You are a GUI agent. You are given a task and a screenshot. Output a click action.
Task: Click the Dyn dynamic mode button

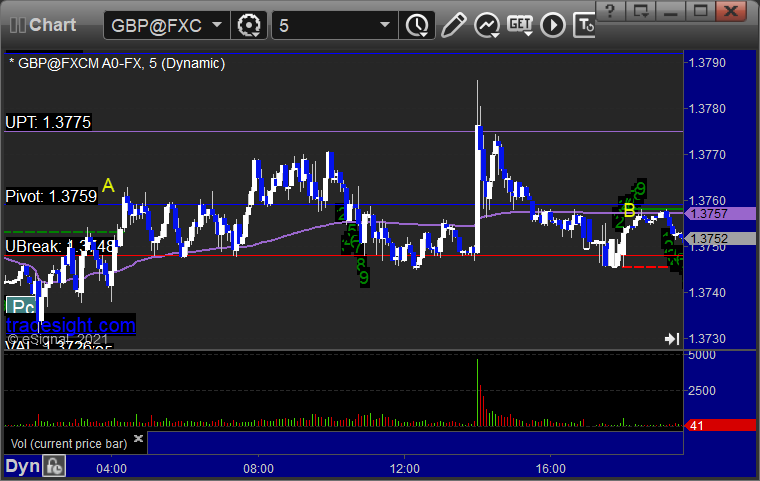point(22,466)
